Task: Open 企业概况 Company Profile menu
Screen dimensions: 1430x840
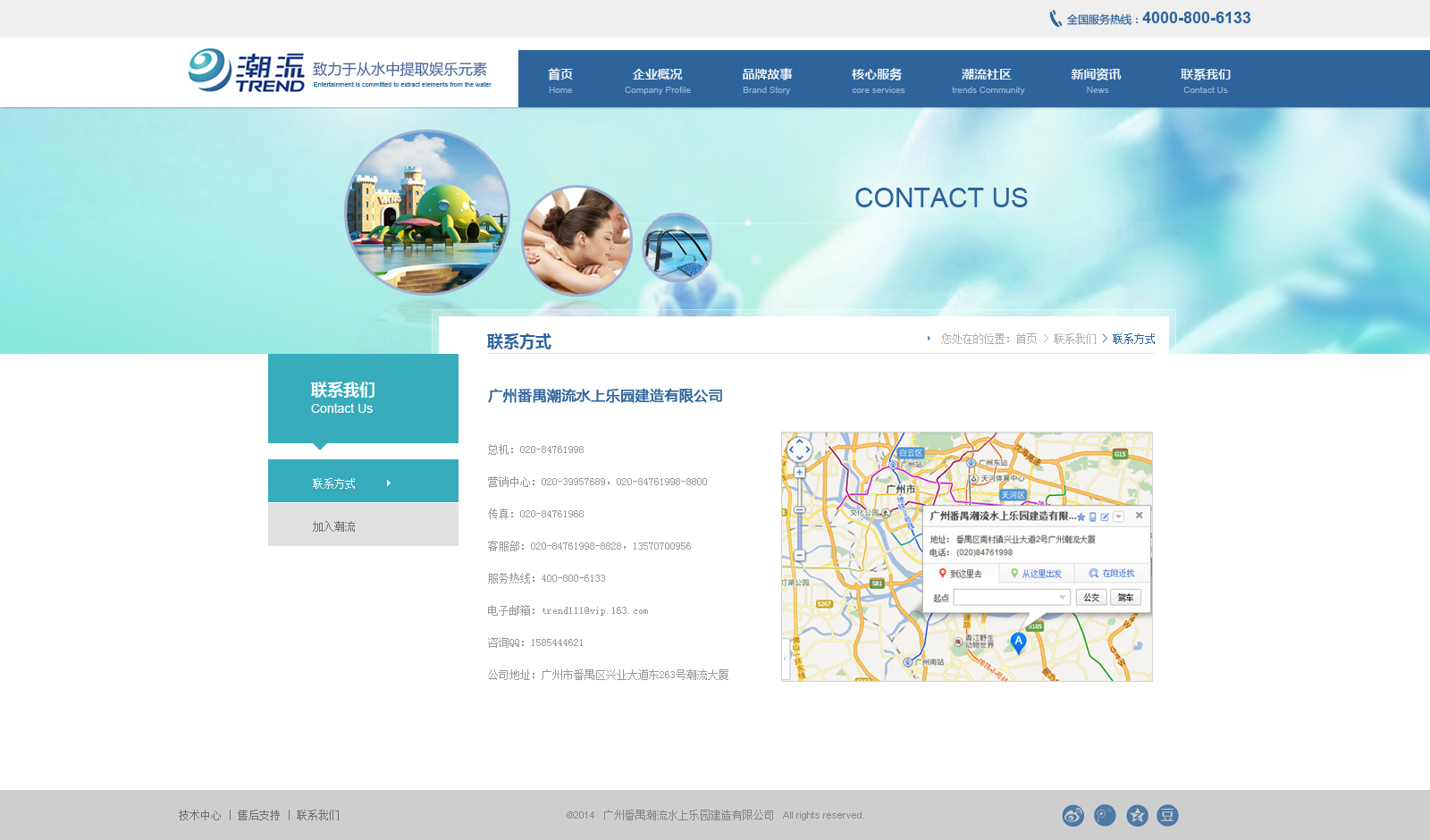Action: (x=658, y=80)
